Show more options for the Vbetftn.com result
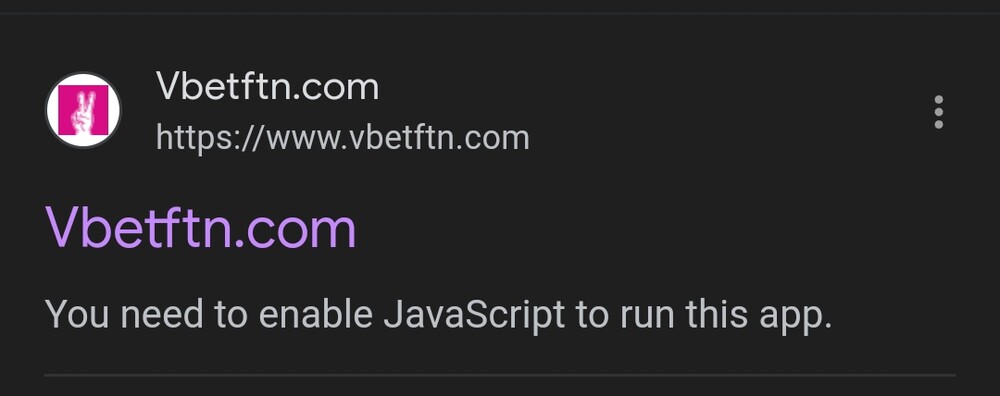 (x=938, y=112)
